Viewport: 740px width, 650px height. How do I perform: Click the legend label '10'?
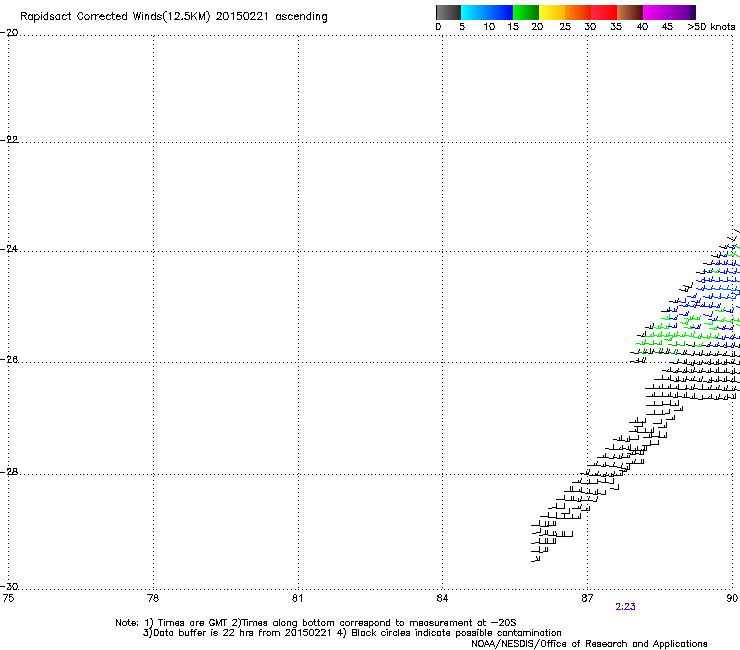coord(489,27)
